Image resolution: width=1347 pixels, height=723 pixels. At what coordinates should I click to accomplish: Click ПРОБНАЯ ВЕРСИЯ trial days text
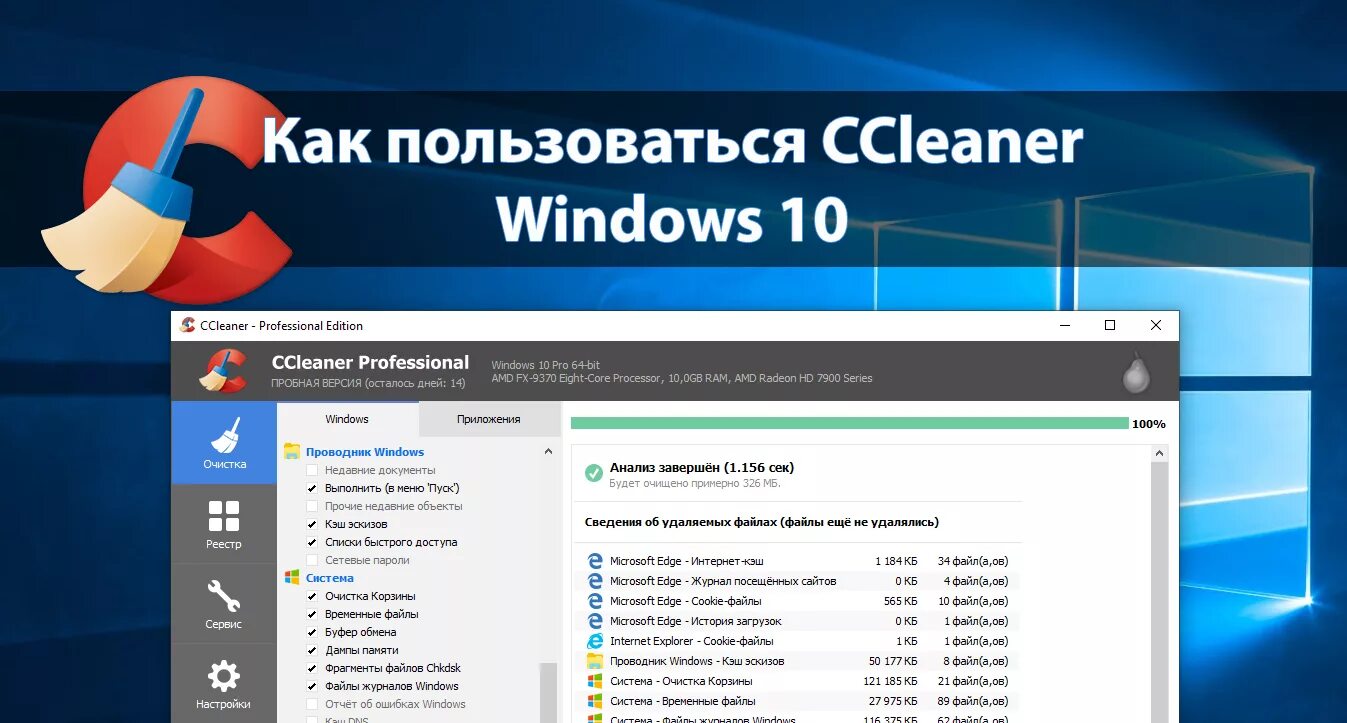tap(368, 383)
